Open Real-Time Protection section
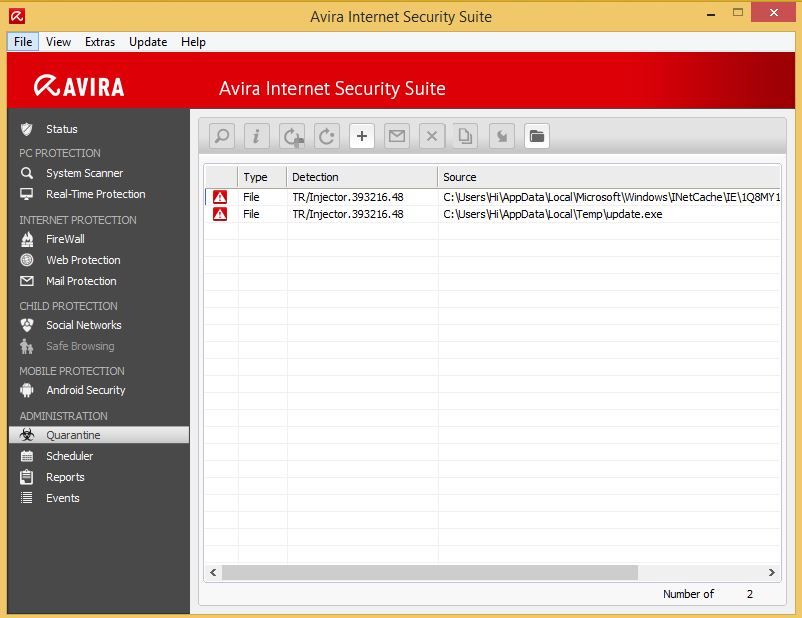This screenshot has width=802, height=618. (95, 194)
